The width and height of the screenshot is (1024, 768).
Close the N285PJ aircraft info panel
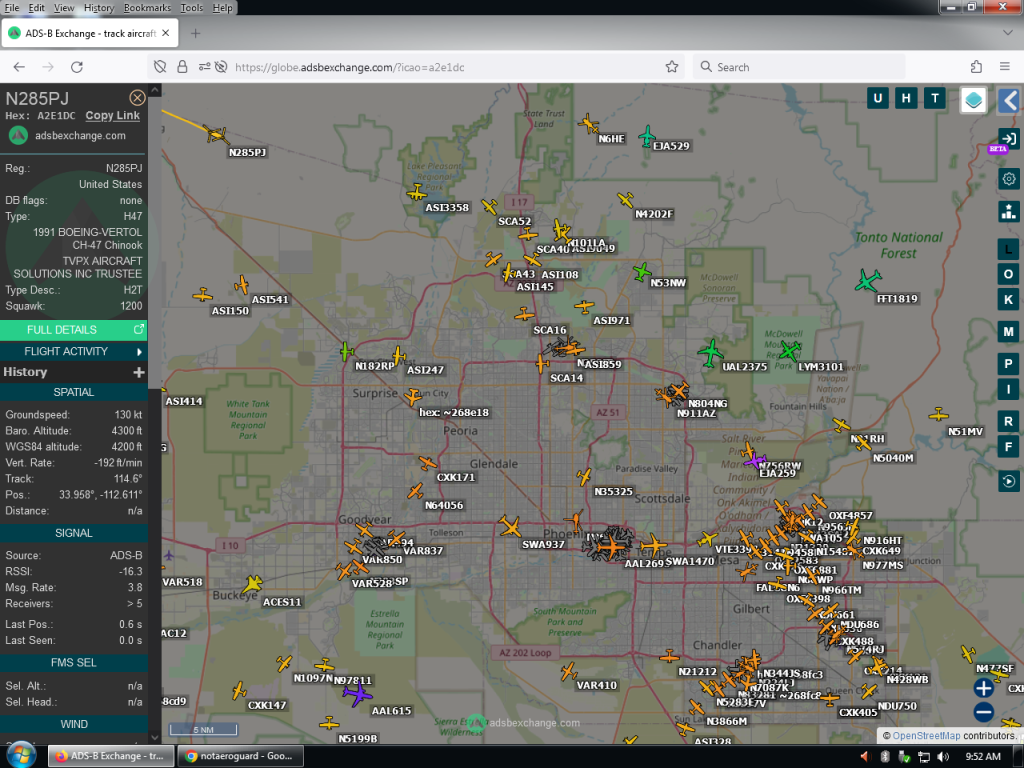pyautogui.click(x=137, y=98)
